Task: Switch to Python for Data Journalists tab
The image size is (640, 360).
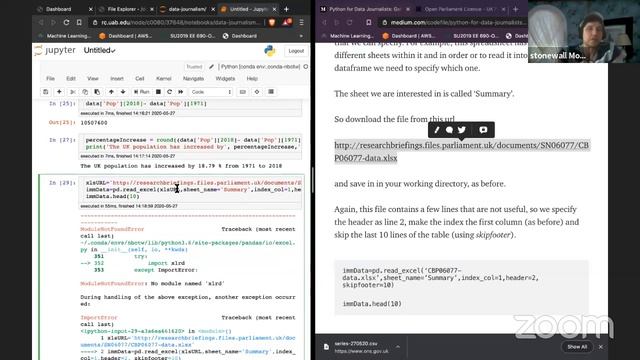Action: 364,9
